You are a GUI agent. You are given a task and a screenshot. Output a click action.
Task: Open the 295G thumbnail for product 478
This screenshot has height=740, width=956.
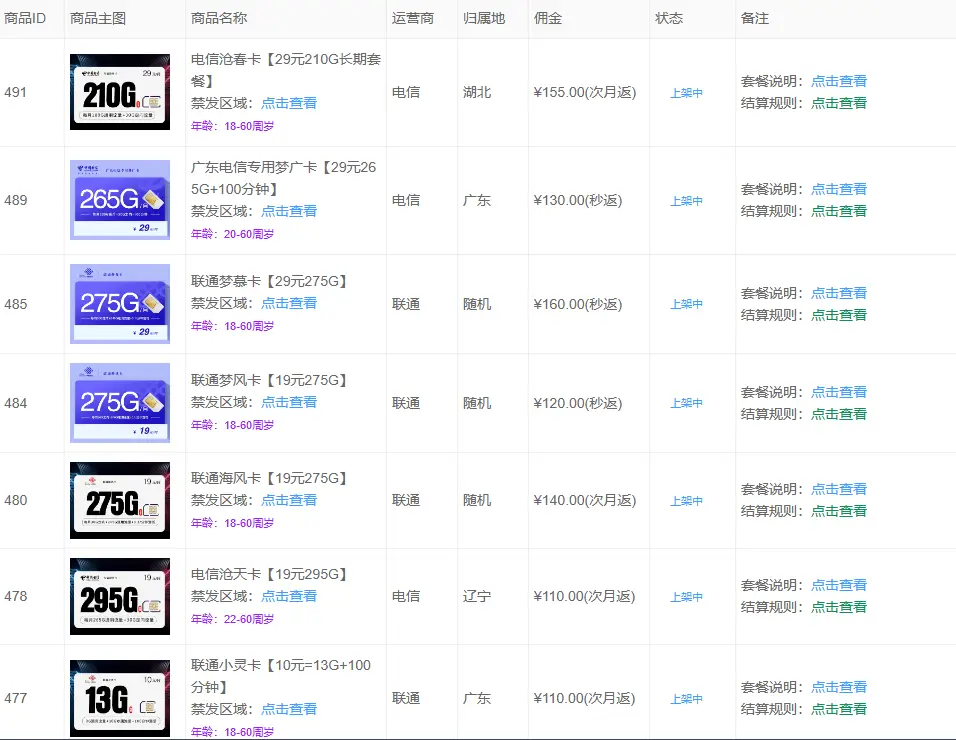[x=120, y=596]
